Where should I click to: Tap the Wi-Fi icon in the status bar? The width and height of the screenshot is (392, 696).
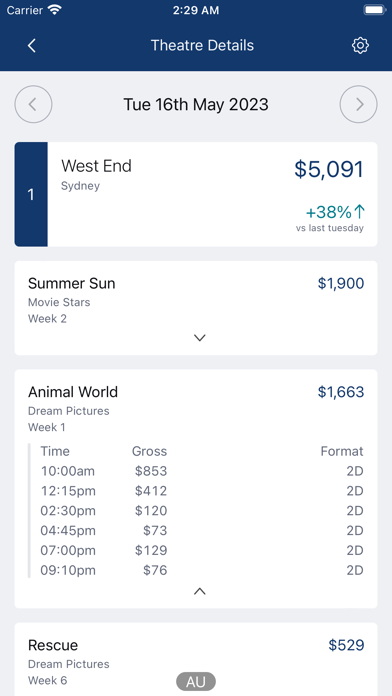55,10
